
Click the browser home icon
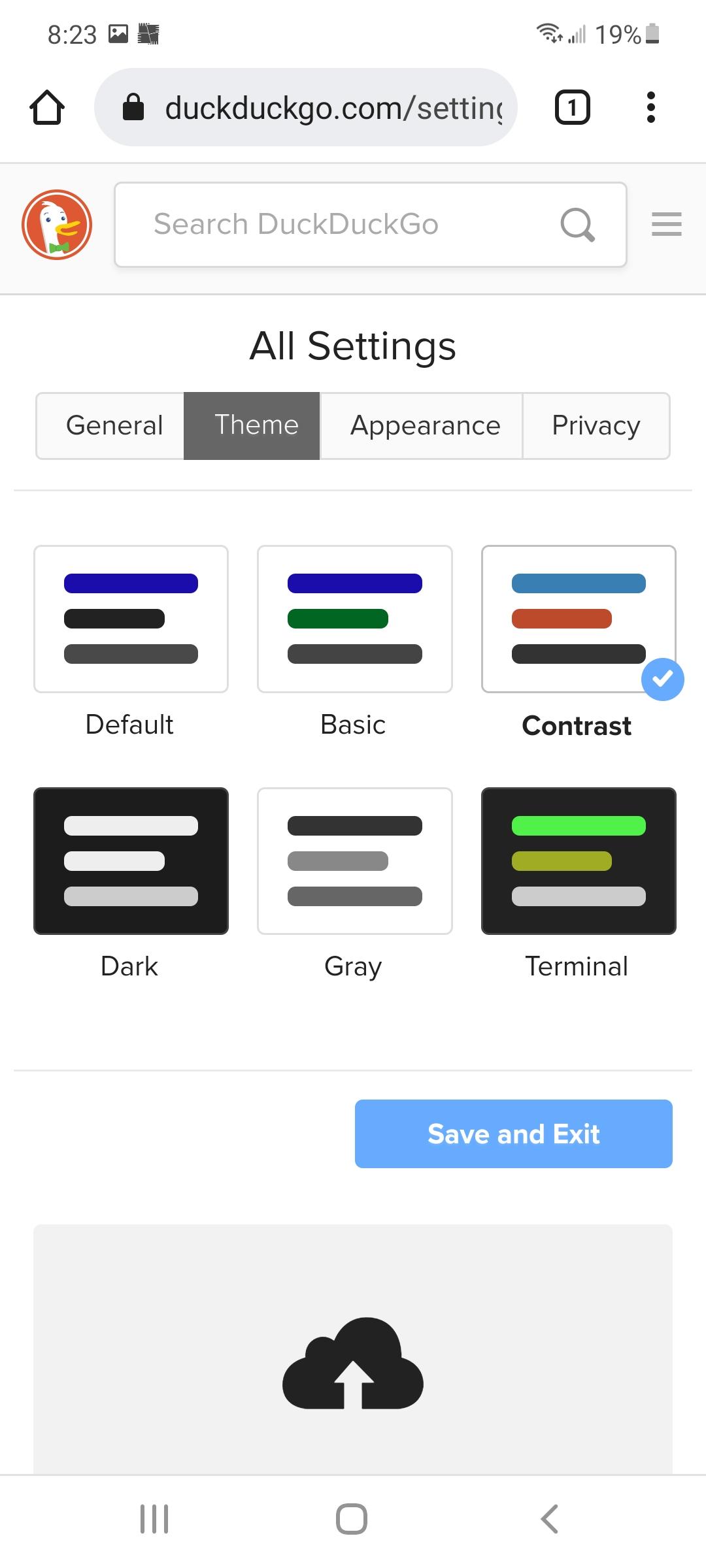pos(46,106)
